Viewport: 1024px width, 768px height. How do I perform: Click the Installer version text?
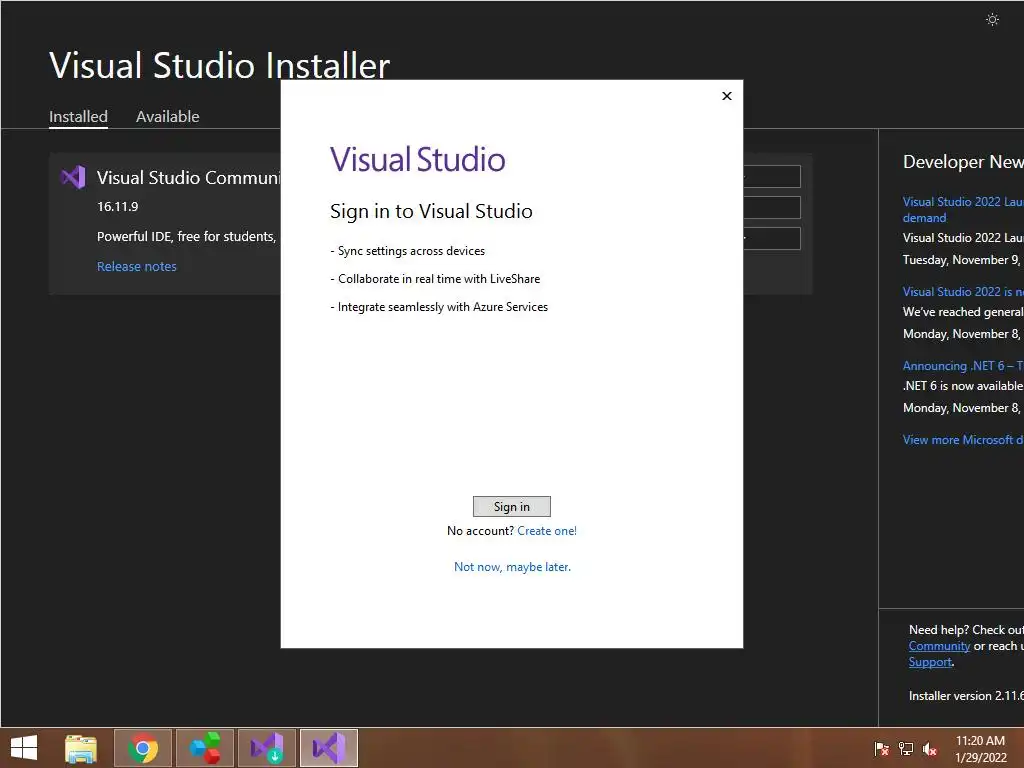tap(966, 696)
